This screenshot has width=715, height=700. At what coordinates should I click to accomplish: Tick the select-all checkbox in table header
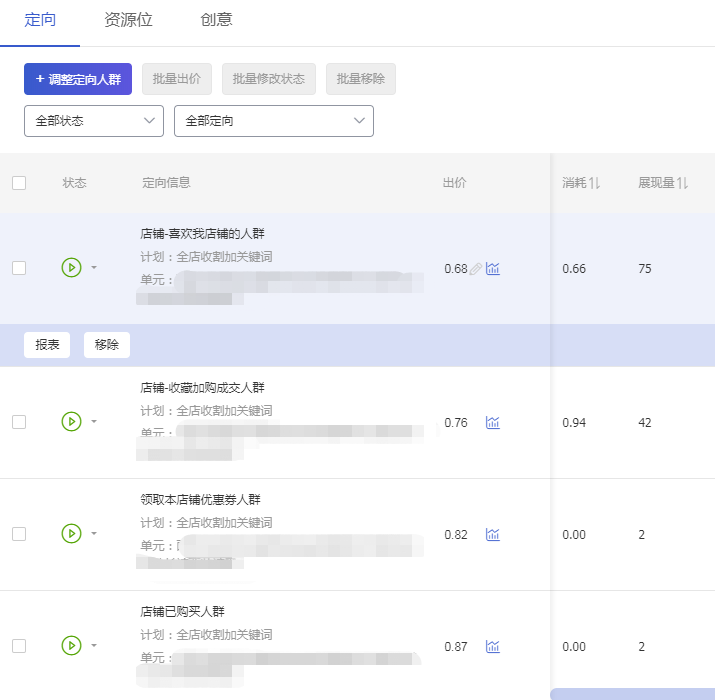tap(19, 183)
